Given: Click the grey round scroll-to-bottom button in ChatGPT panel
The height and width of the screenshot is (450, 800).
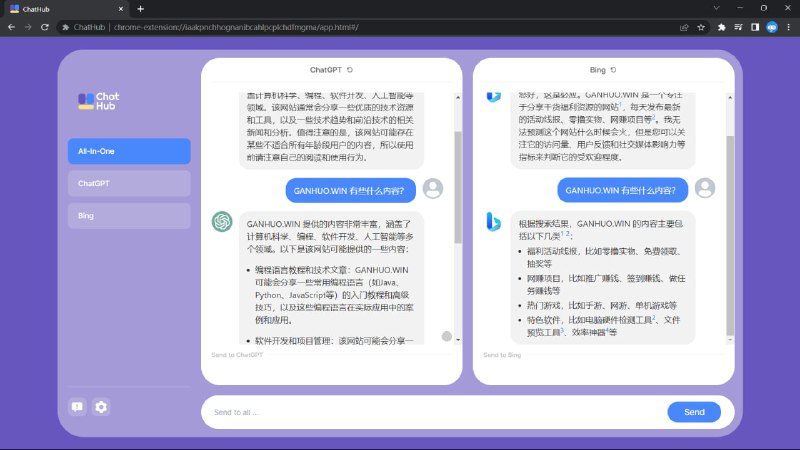Looking at the screenshot, I should [x=446, y=336].
